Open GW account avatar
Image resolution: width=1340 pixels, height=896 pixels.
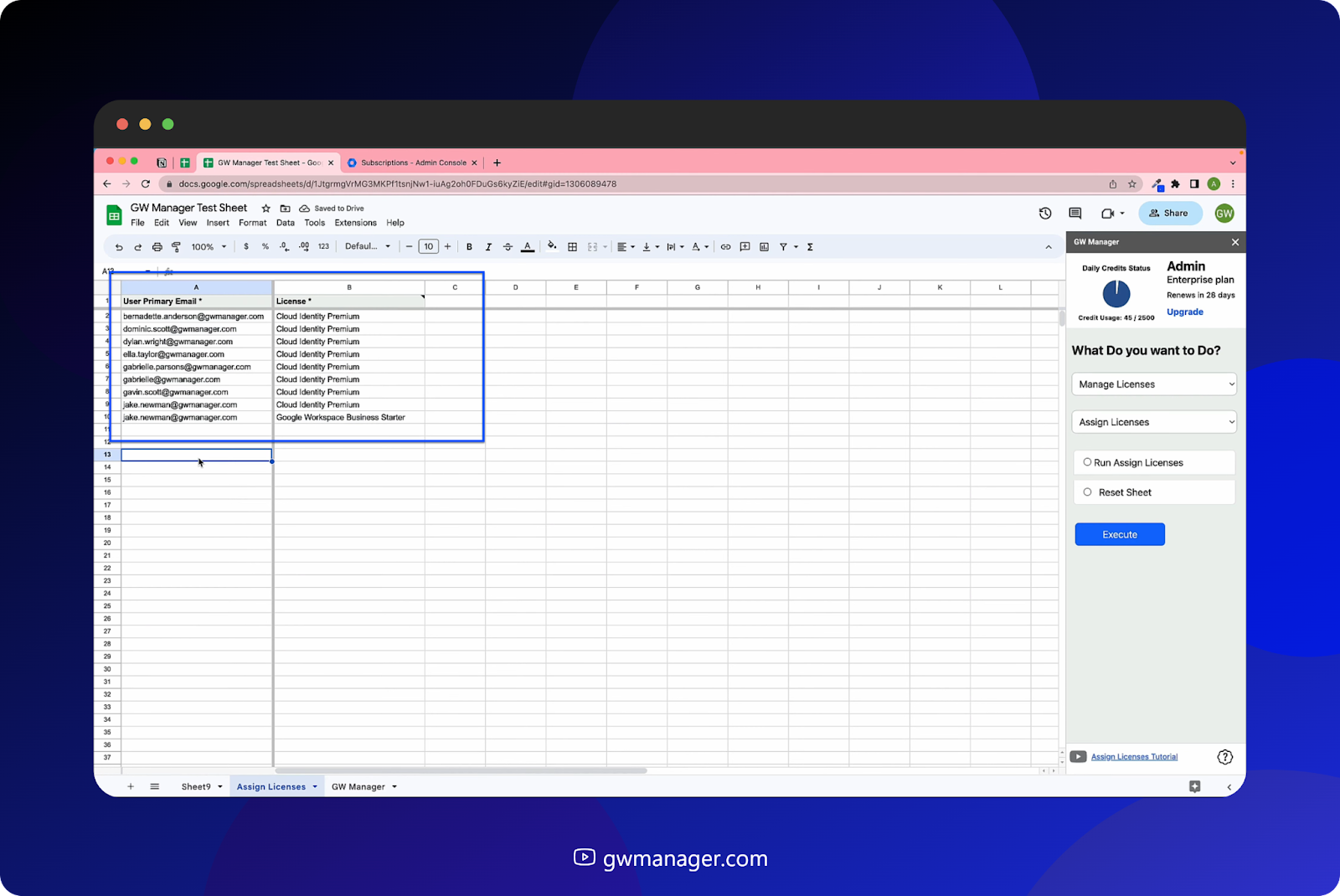coord(1224,214)
